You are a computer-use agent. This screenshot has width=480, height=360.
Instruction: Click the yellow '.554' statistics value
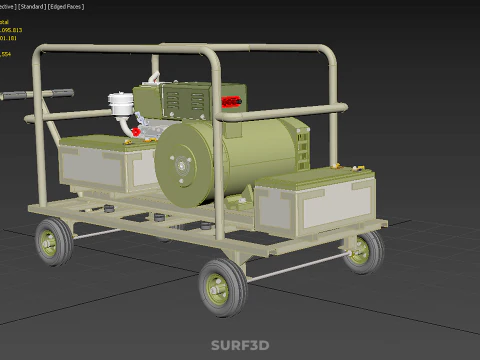(5, 54)
